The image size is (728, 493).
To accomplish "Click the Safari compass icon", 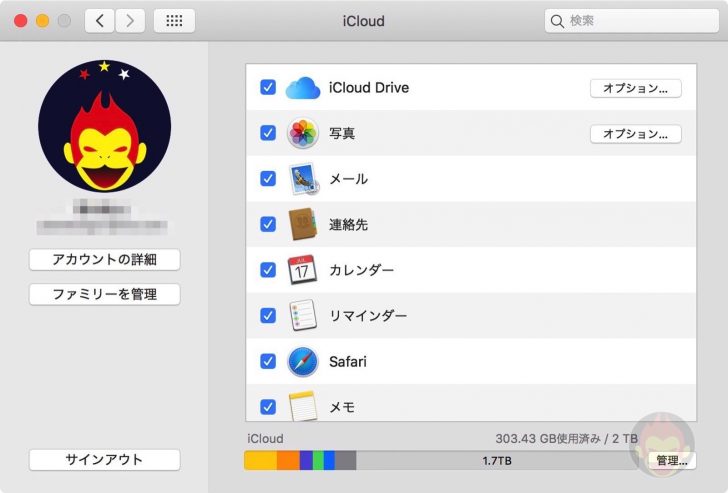I will (x=303, y=361).
